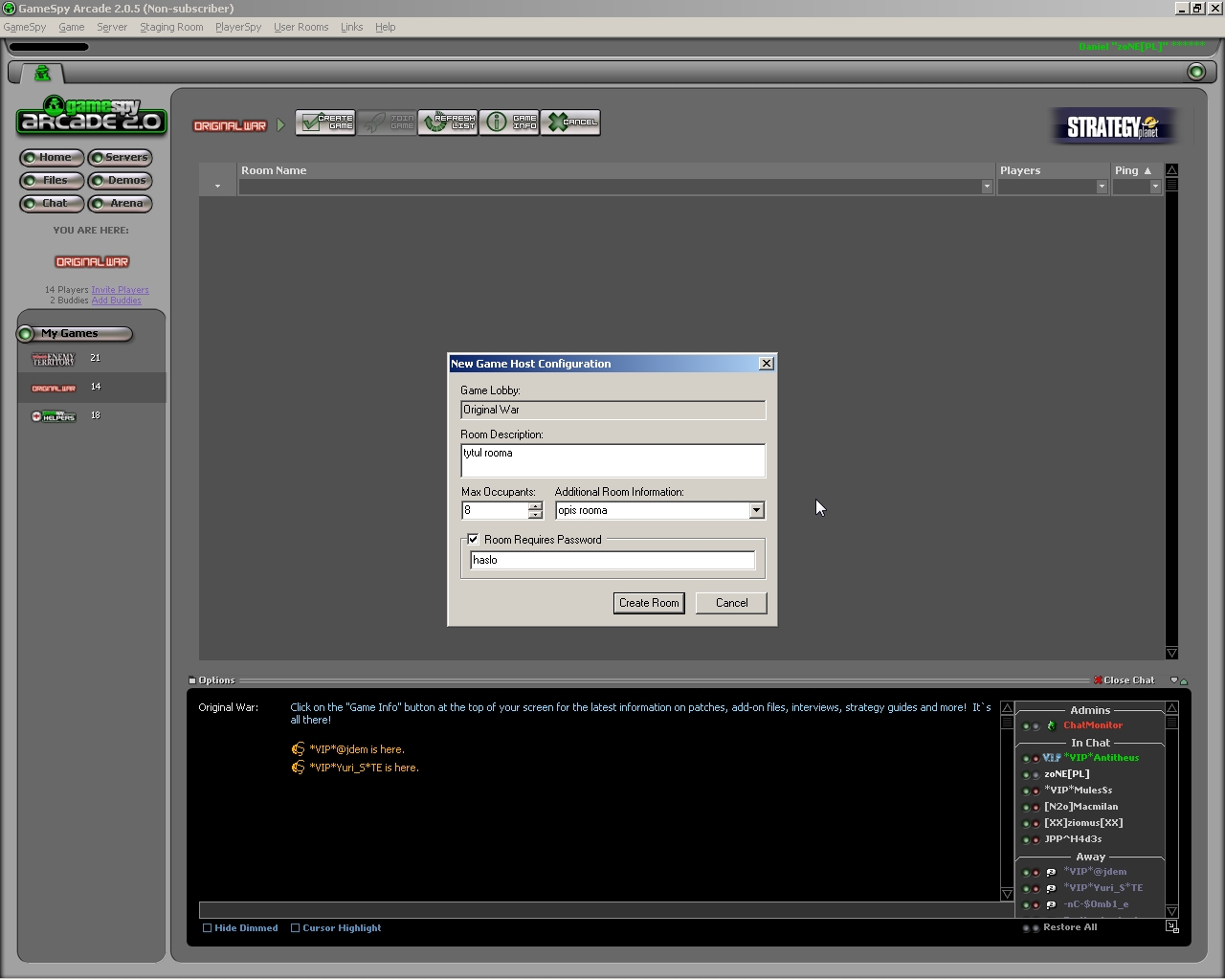Open the Additional Room Information dropdown
The height and width of the screenshot is (980, 1225).
pos(756,510)
